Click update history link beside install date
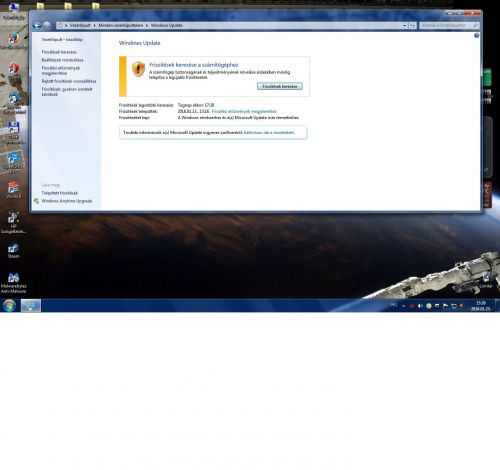 244,111
